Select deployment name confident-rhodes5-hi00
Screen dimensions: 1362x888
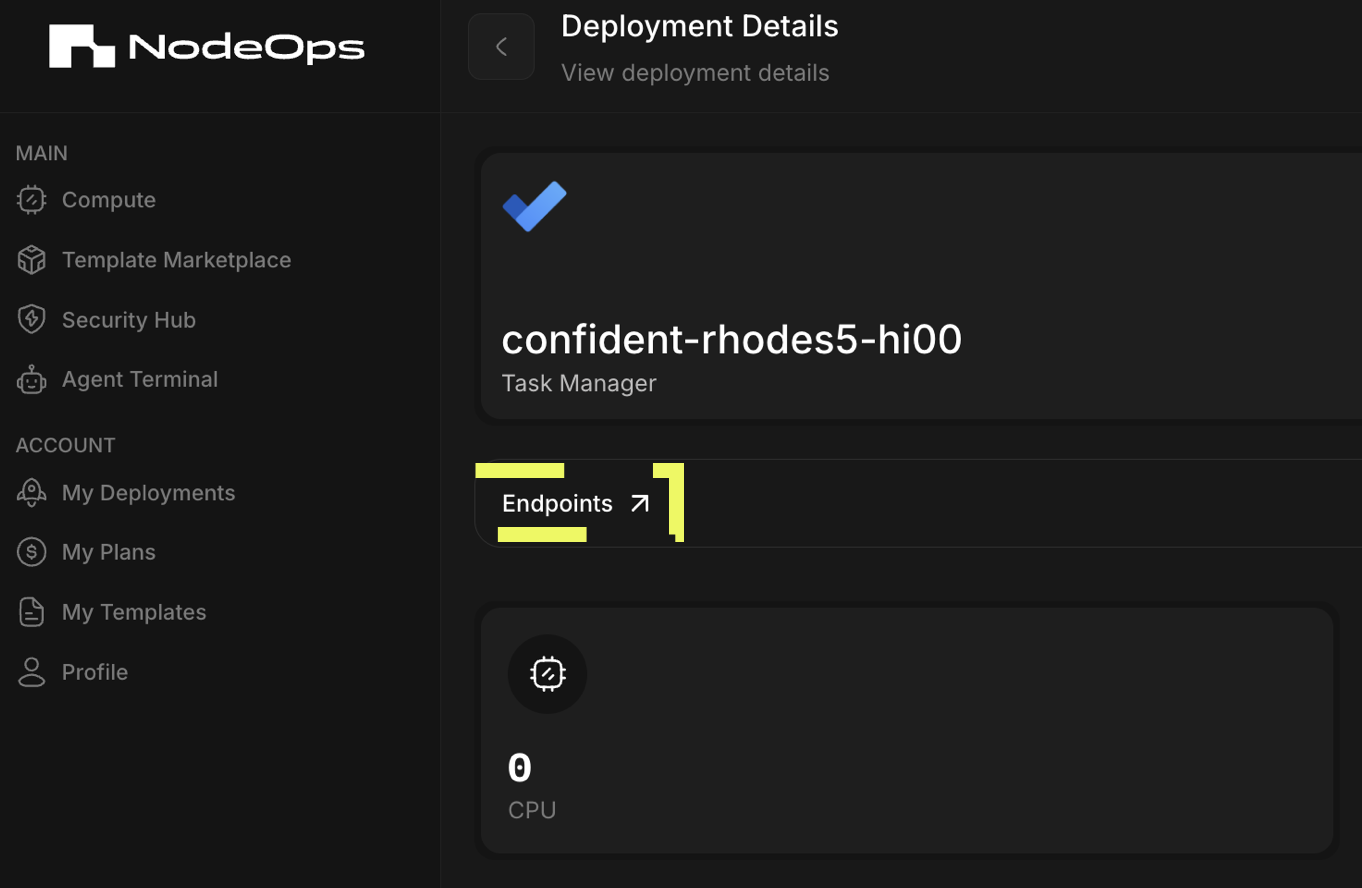[x=732, y=340]
